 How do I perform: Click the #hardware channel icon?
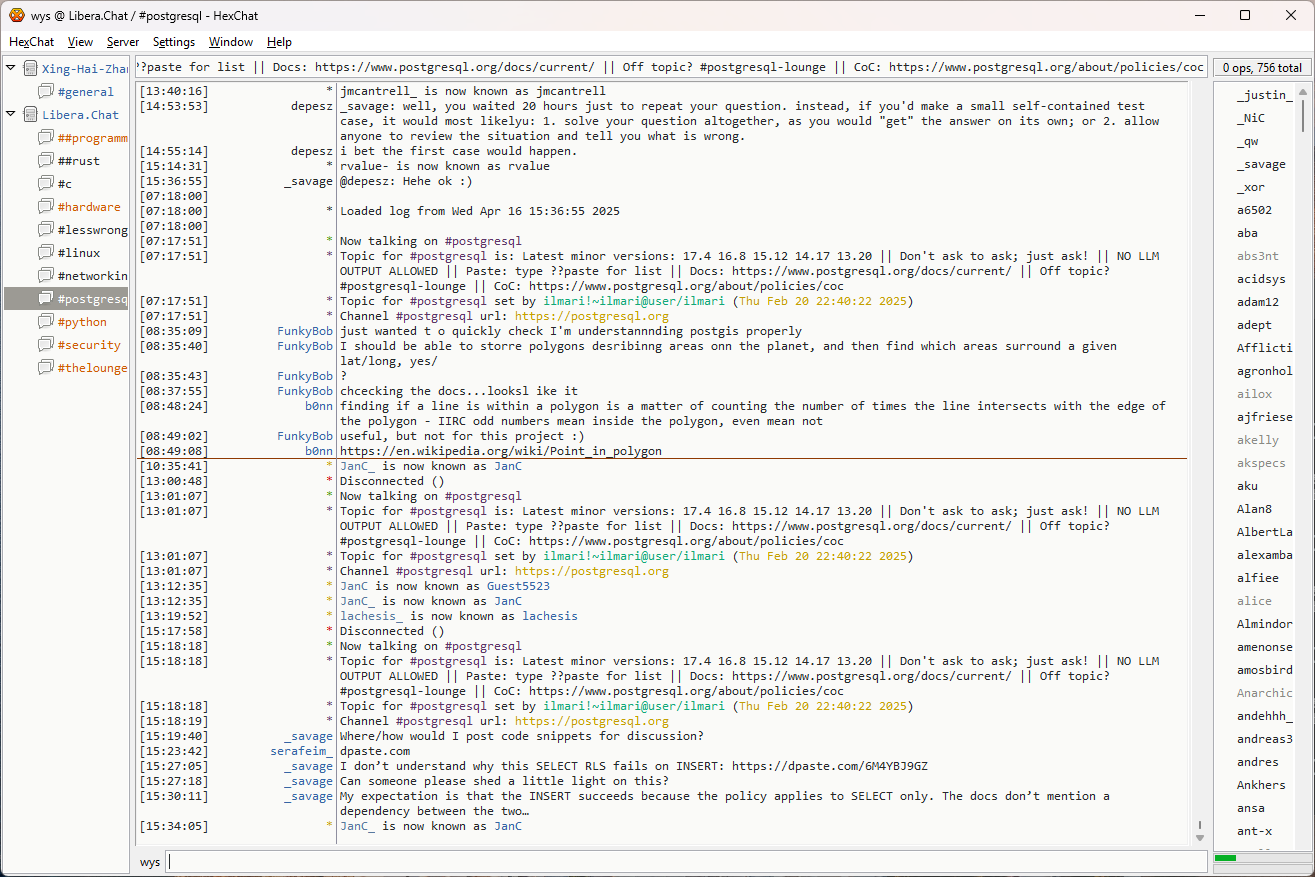coord(46,207)
